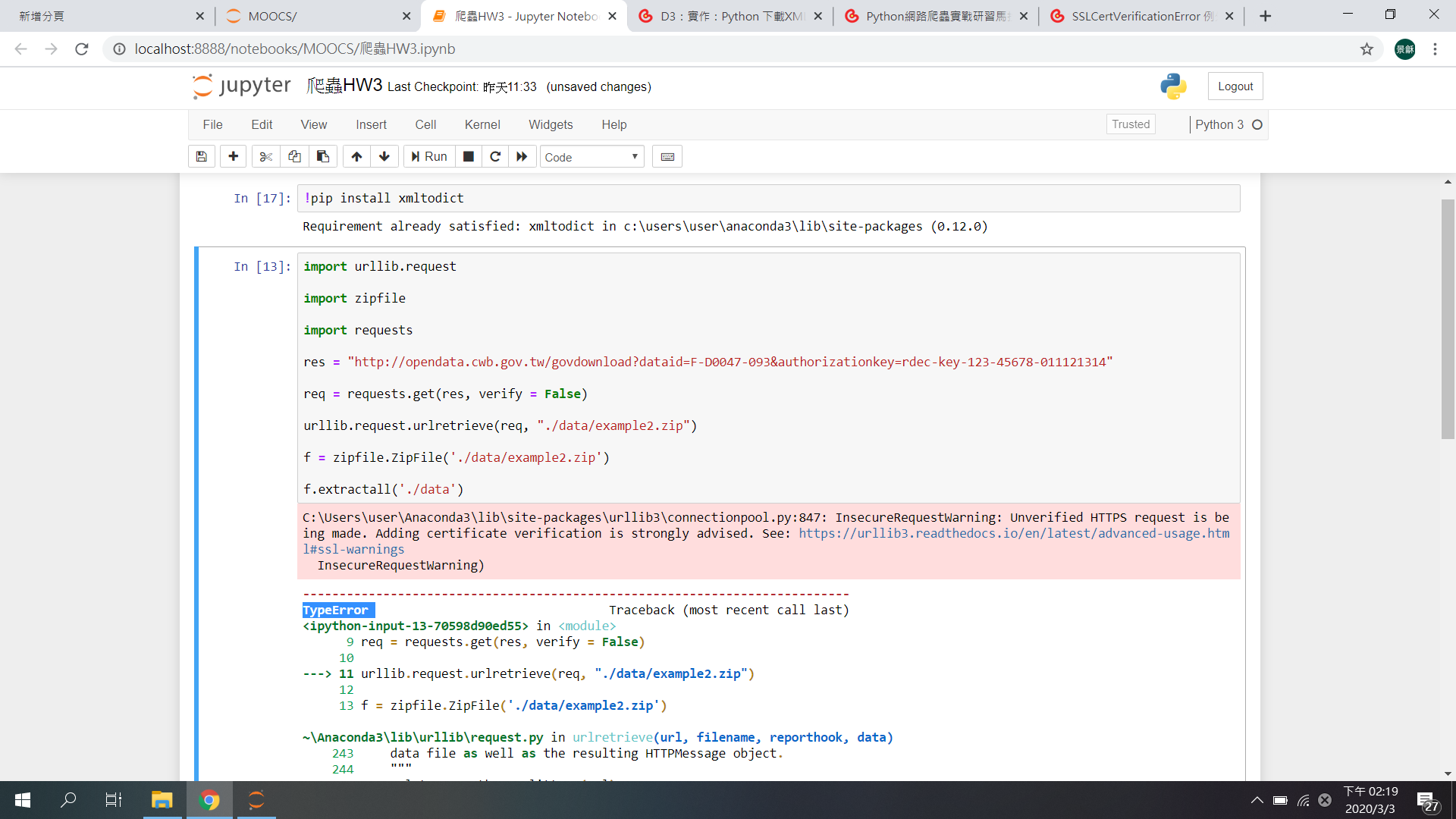Open the Windows Start menu
Viewport: 1456px width, 819px height.
[23, 800]
